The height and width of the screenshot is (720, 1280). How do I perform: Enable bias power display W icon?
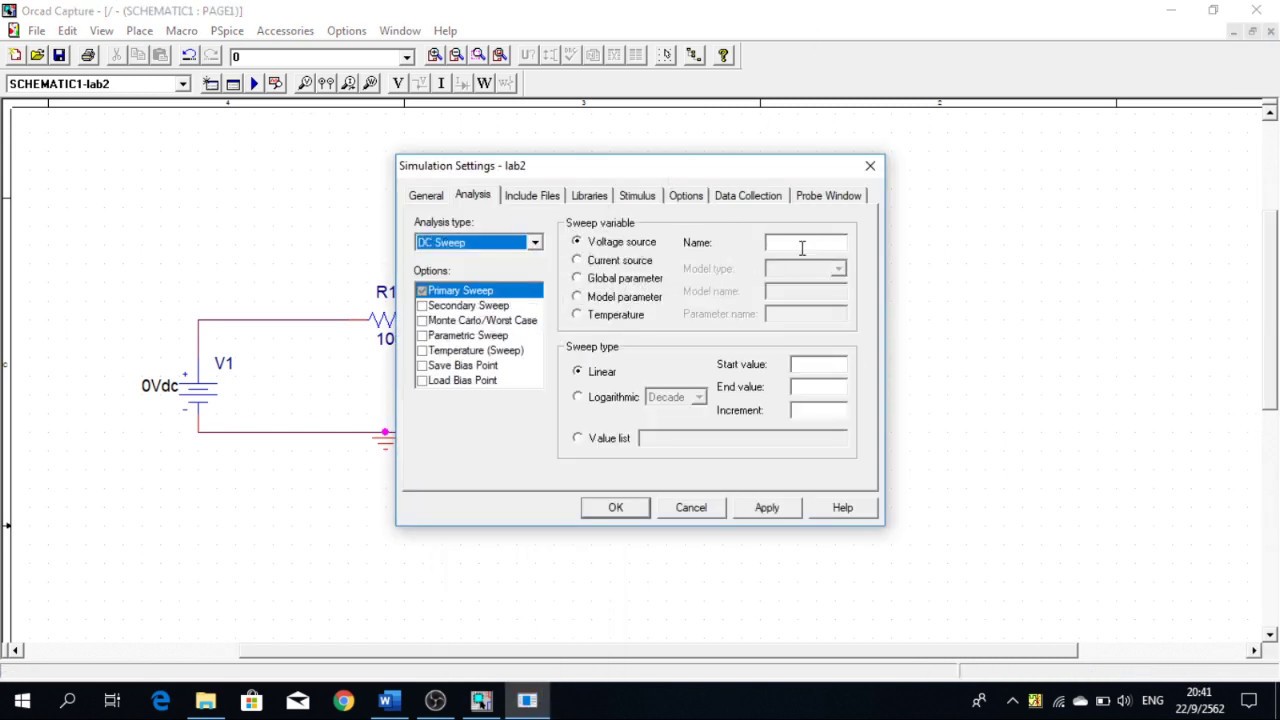484,84
